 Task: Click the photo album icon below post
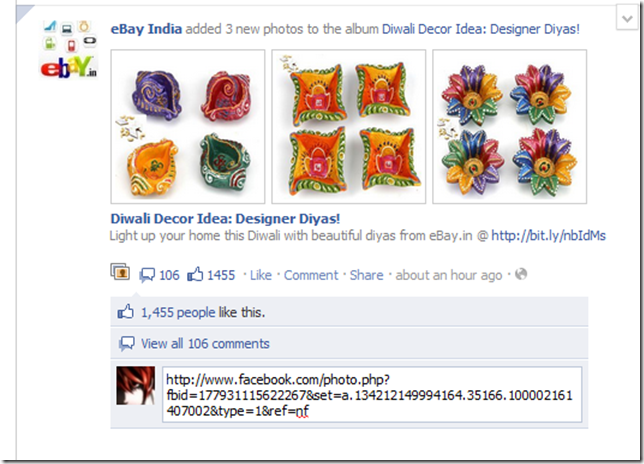(120, 272)
